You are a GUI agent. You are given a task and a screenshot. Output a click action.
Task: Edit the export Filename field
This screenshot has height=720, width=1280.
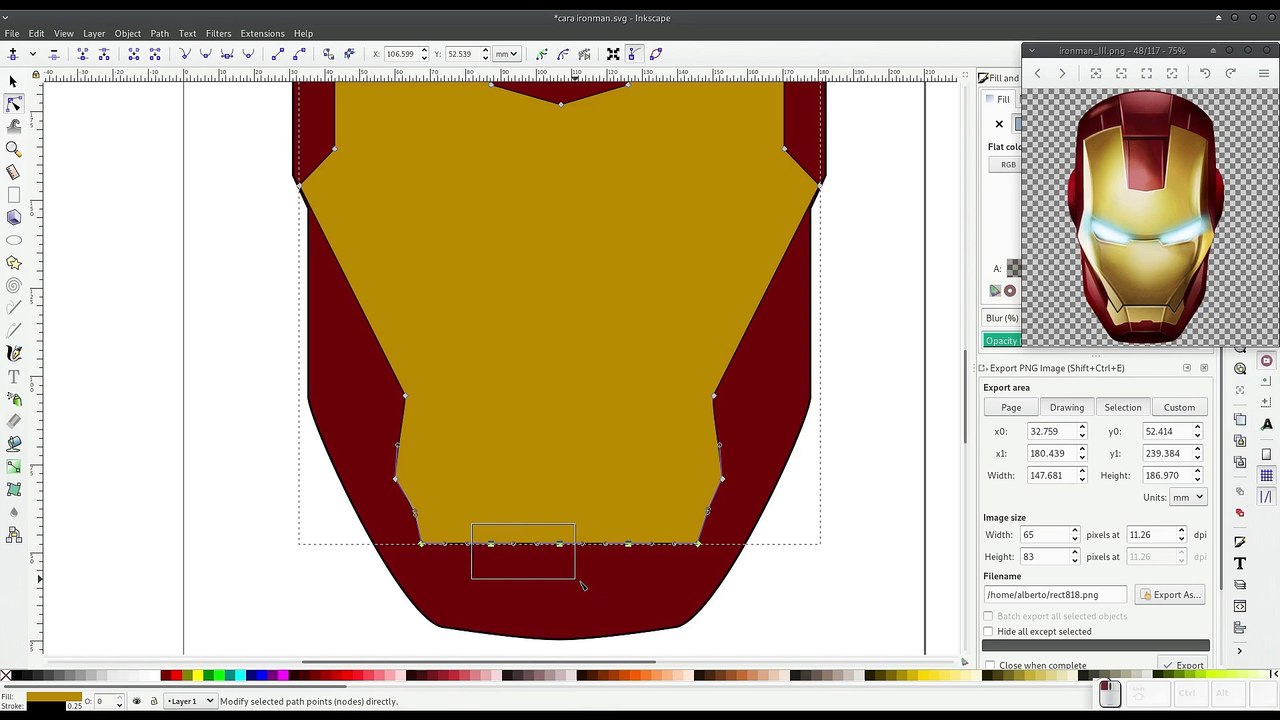[x=1056, y=595]
